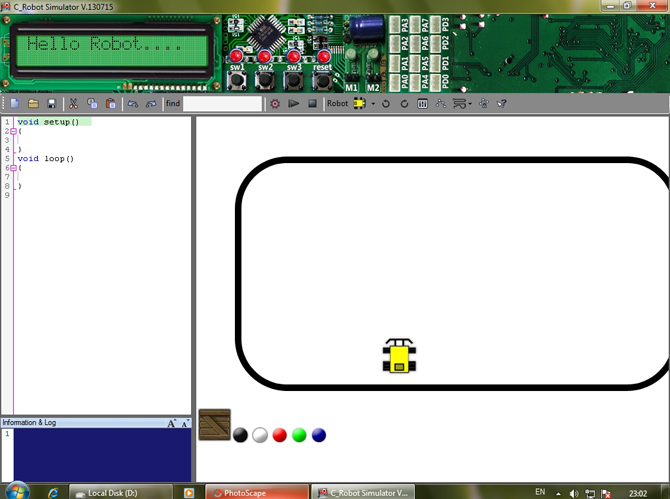The image size is (670, 499).
Task: Open the sensor settings panel icon
Action: [x=422, y=103]
